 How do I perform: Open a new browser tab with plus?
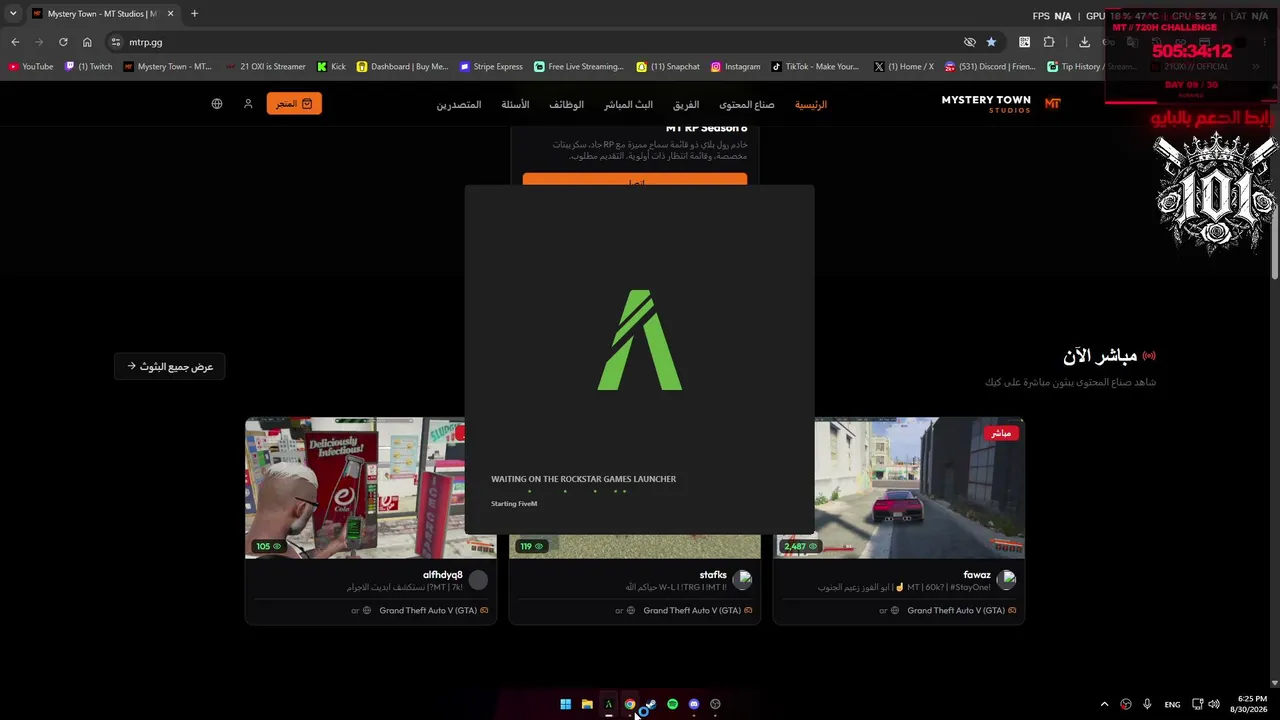(194, 14)
